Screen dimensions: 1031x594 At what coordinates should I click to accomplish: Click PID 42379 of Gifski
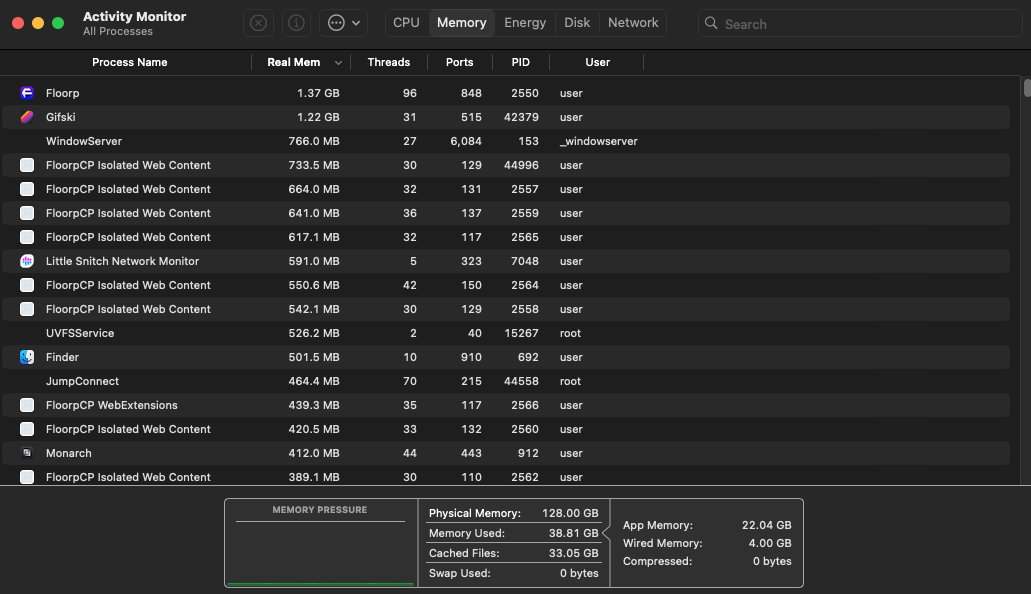(x=521, y=117)
